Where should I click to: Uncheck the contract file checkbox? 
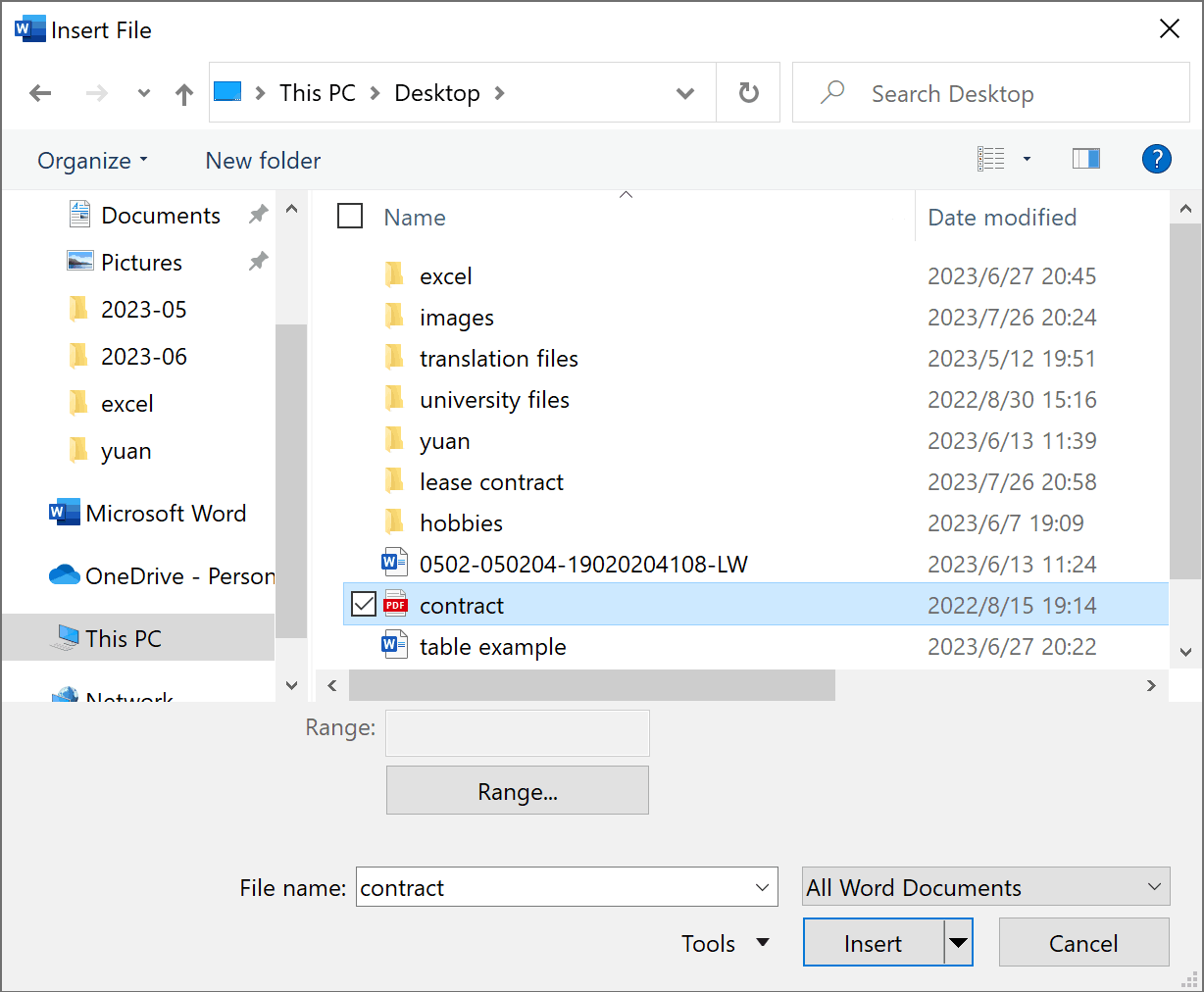coord(364,605)
